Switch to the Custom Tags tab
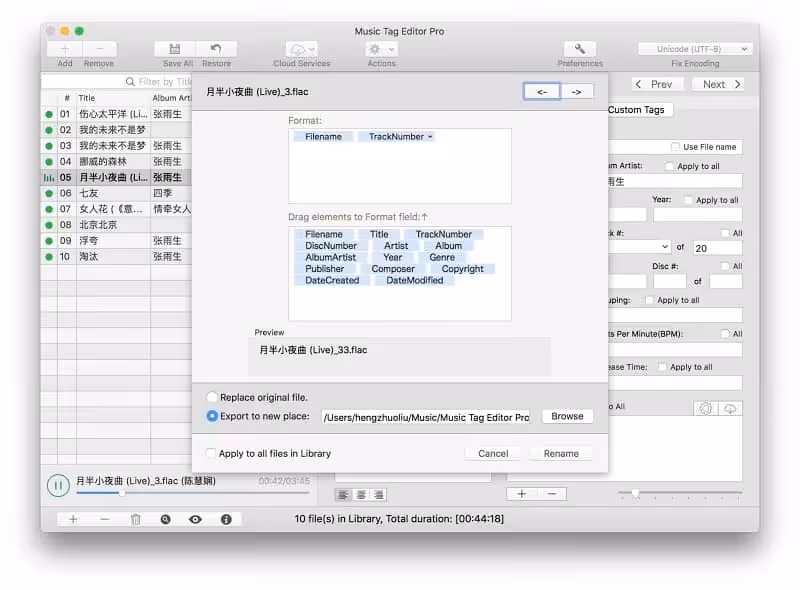 click(636, 110)
